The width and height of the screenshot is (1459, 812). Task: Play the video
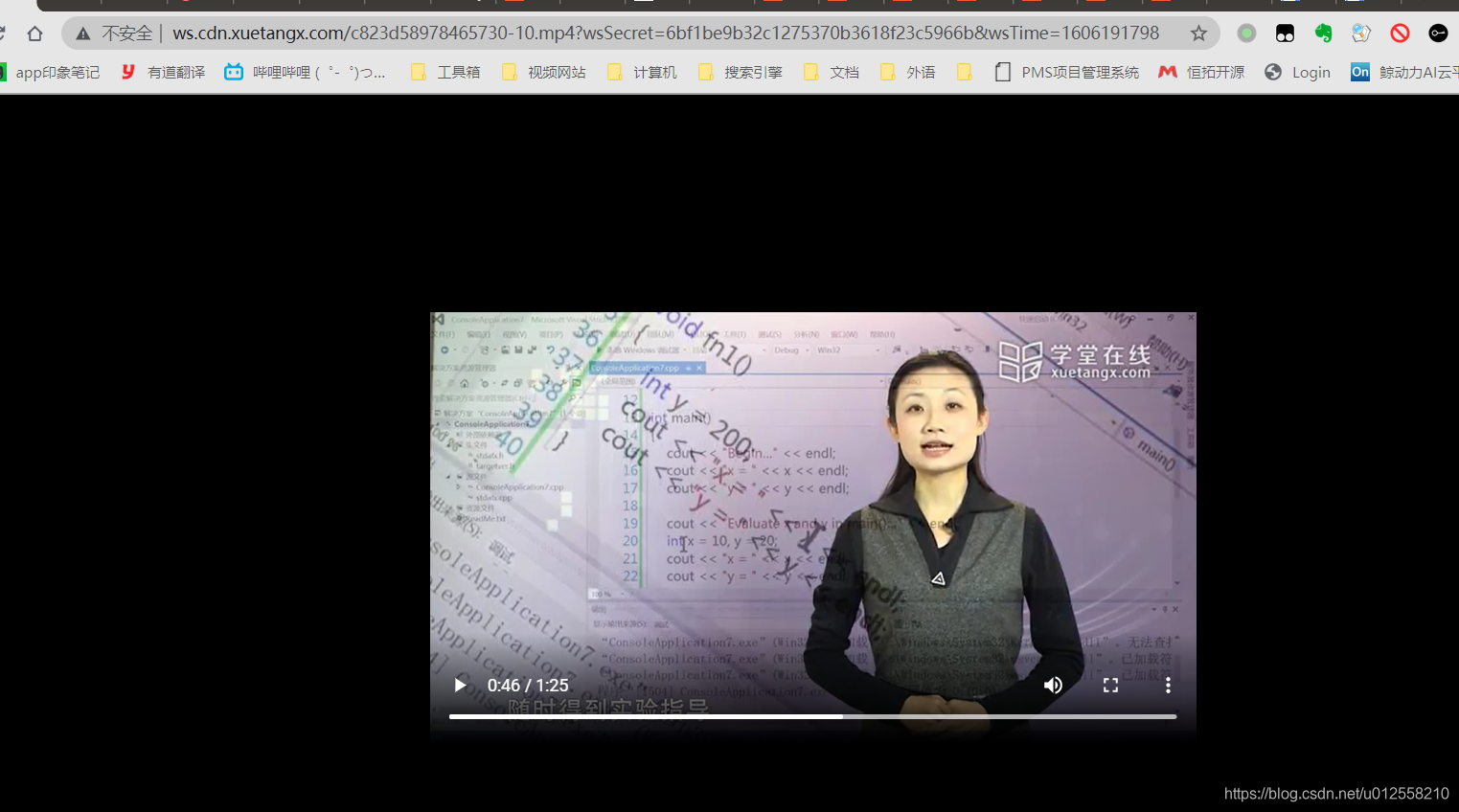pos(460,685)
